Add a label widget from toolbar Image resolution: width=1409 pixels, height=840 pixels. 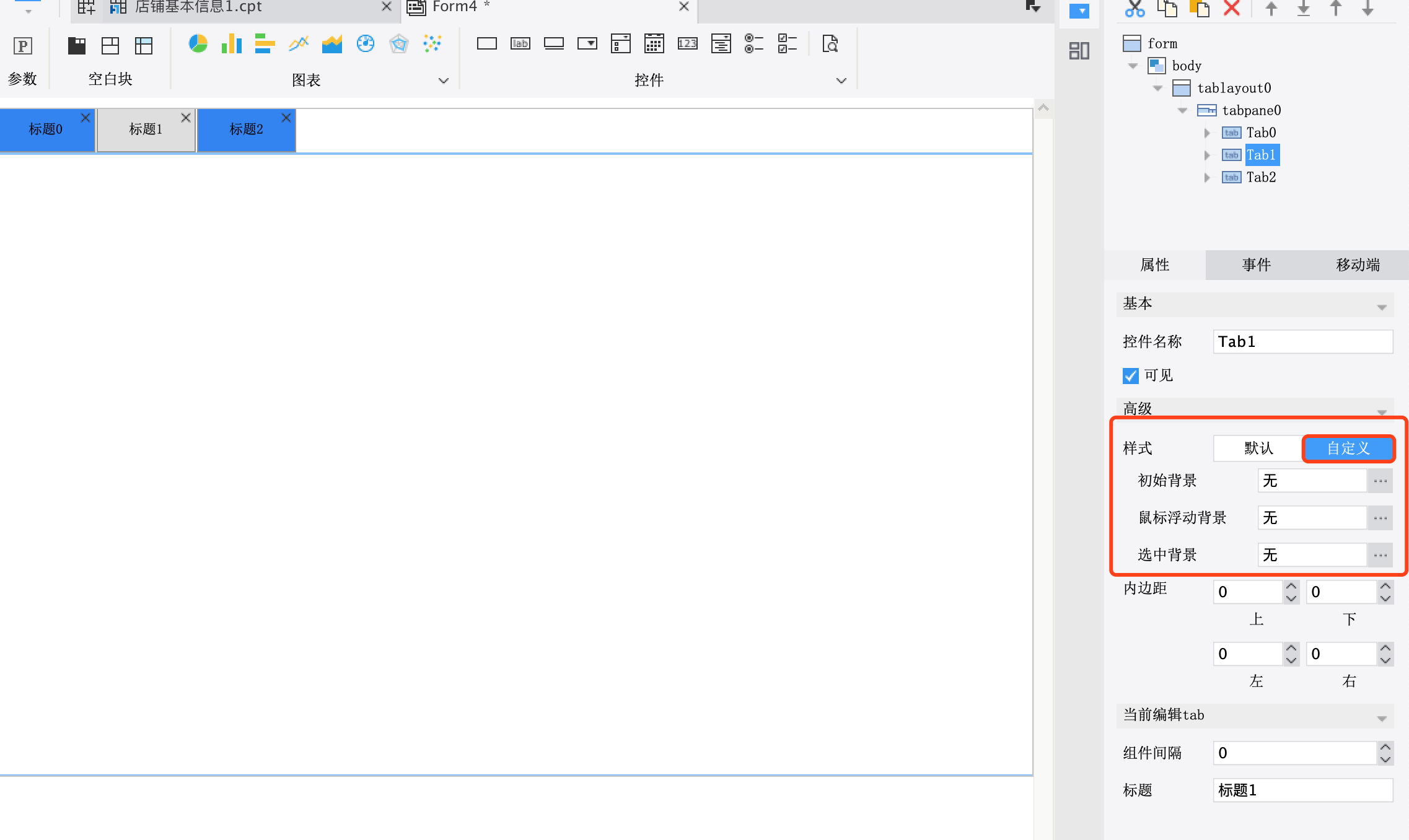tap(520, 44)
